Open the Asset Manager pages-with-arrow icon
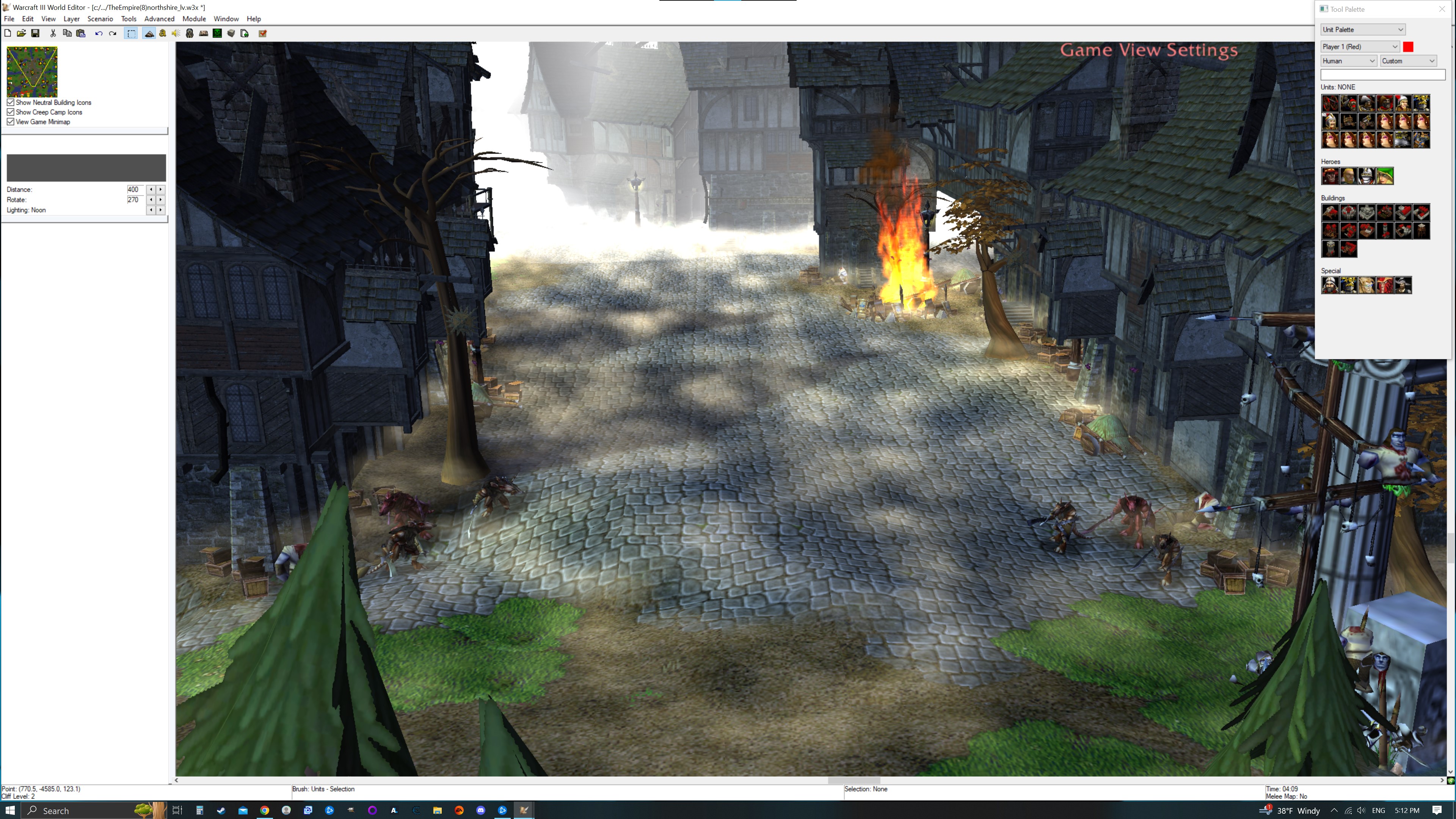Image resolution: width=1456 pixels, height=819 pixels. pos(245,33)
